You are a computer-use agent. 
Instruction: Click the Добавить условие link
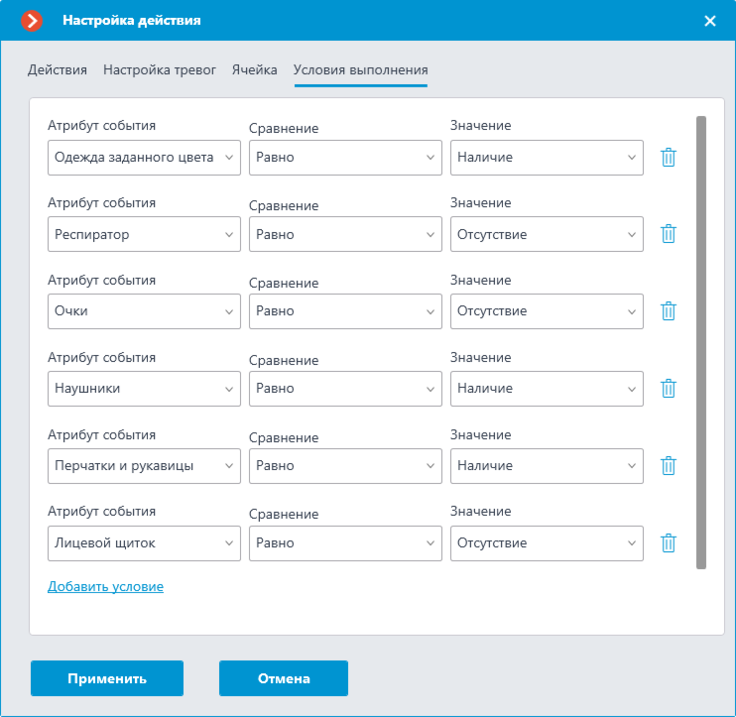106,587
